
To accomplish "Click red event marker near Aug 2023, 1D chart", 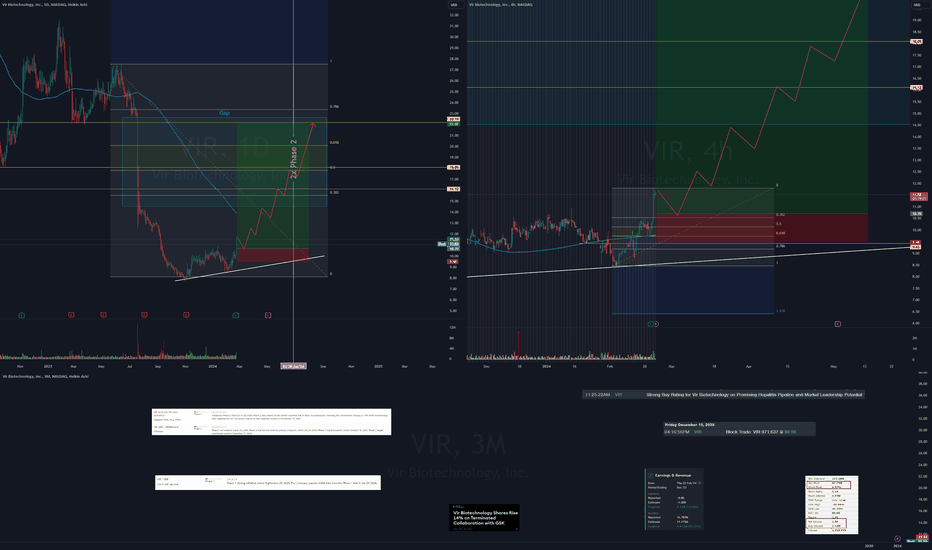I will pos(144,315).
